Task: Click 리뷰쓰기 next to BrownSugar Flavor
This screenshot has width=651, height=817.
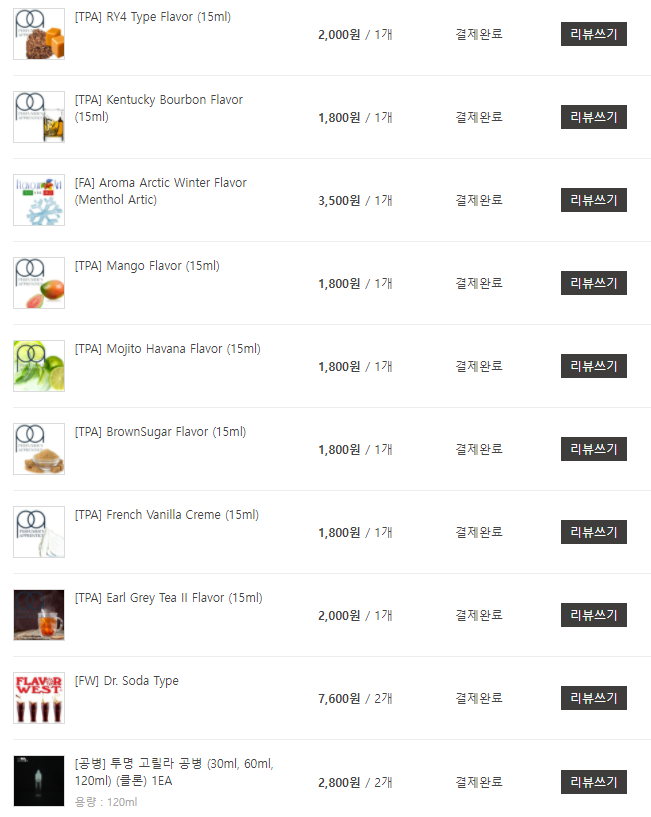Action: point(593,449)
